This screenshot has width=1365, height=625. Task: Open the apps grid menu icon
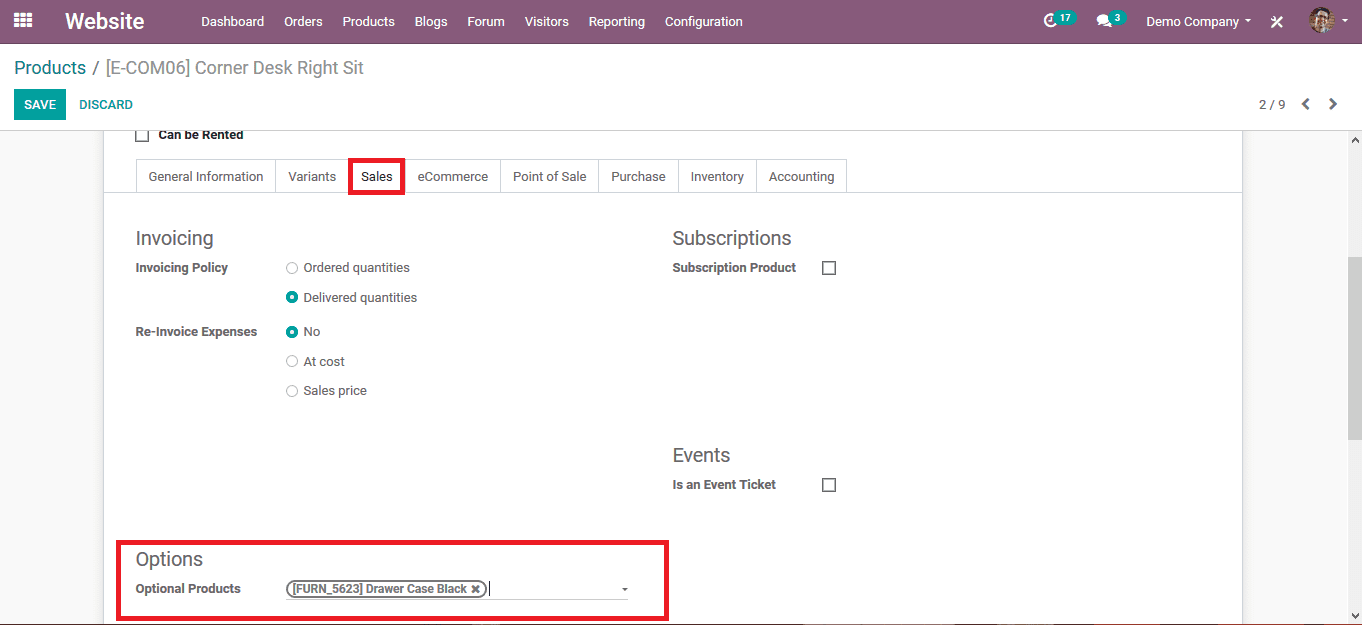[x=23, y=21]
